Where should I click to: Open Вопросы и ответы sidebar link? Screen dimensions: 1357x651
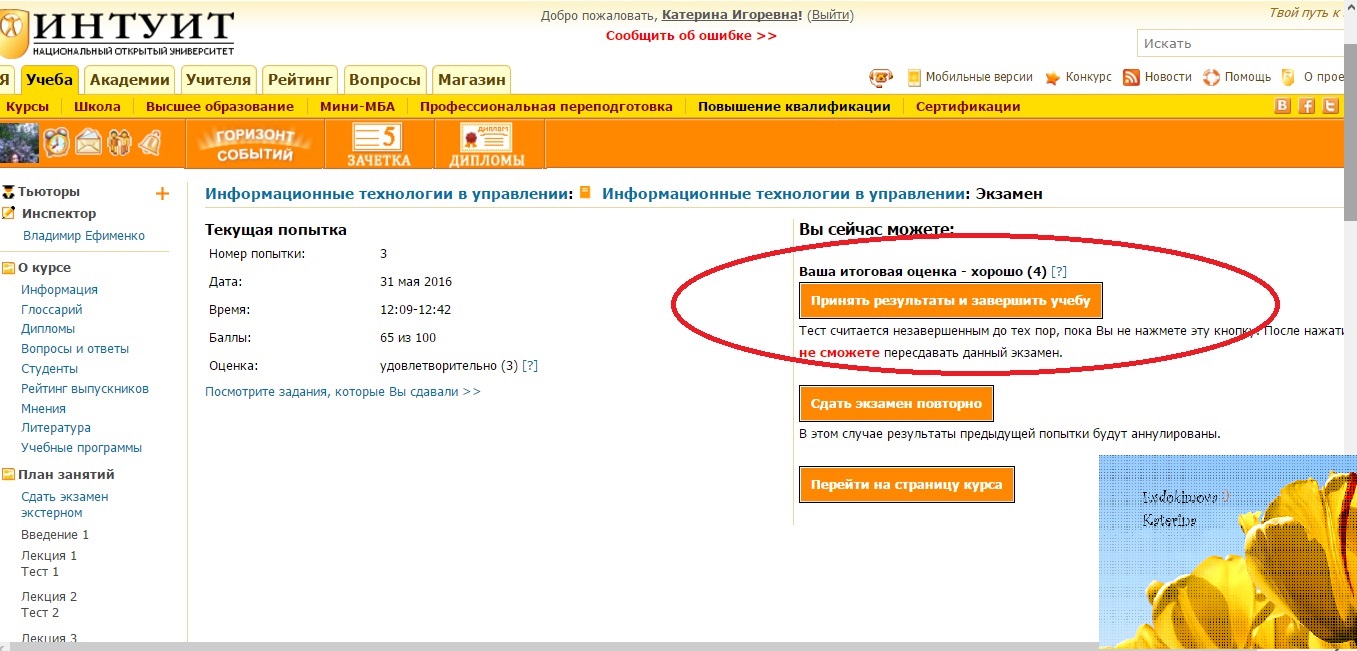point(75,349)
